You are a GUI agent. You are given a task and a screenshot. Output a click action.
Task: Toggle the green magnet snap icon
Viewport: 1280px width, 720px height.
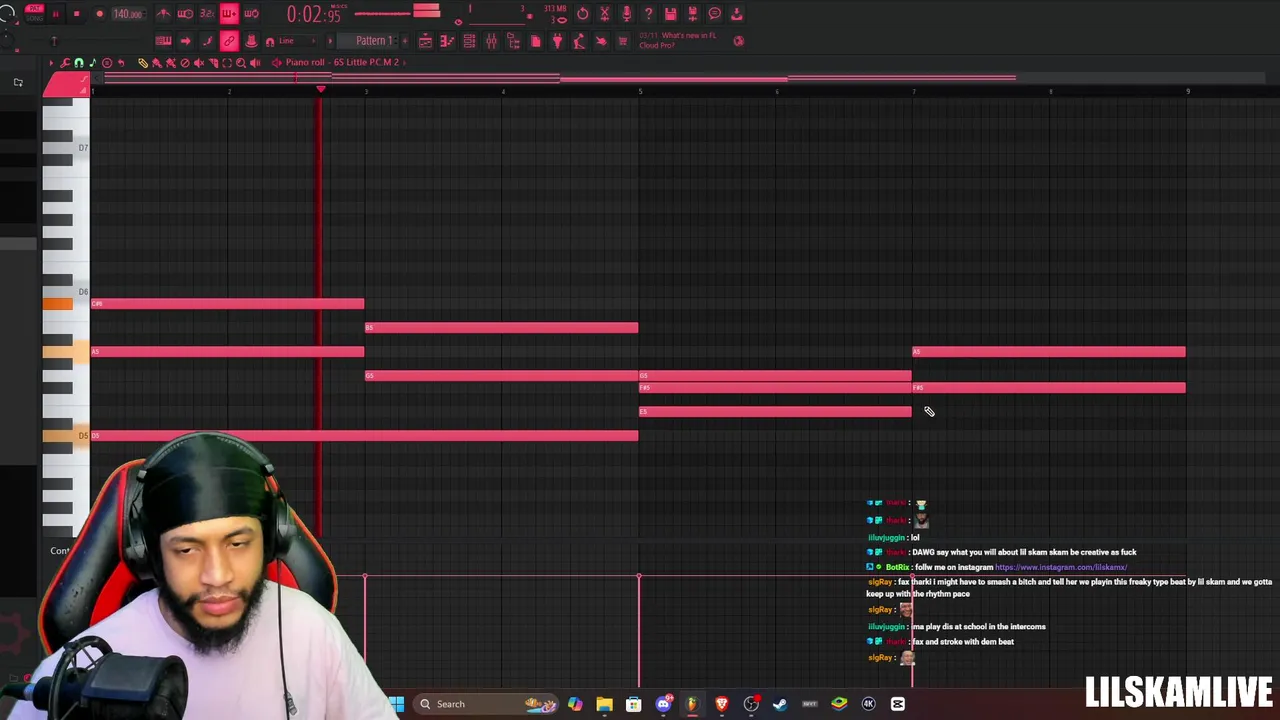(79, 62)
